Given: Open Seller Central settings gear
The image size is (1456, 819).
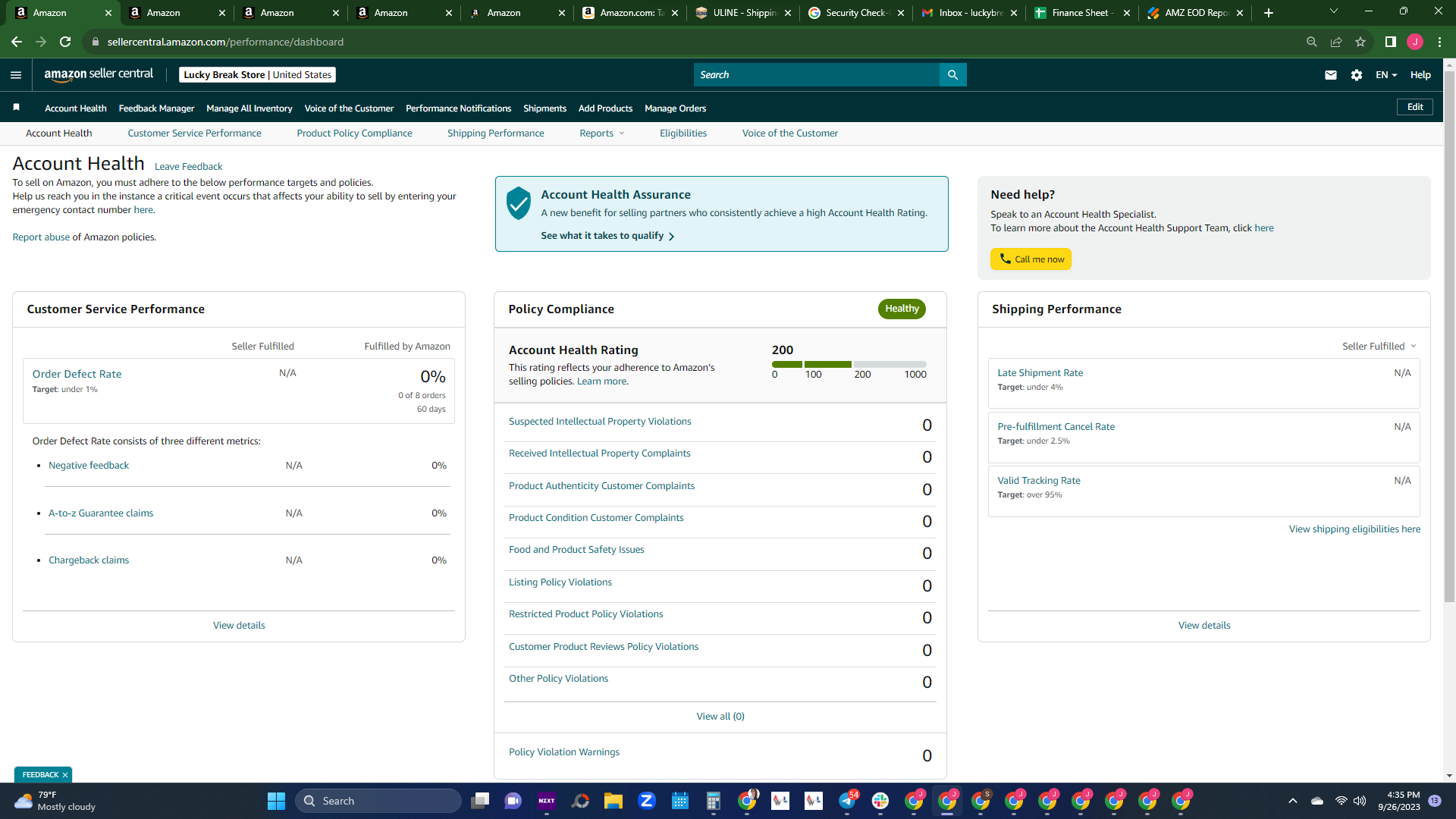Looking at the screenshot, I should tap(1357, 74).
